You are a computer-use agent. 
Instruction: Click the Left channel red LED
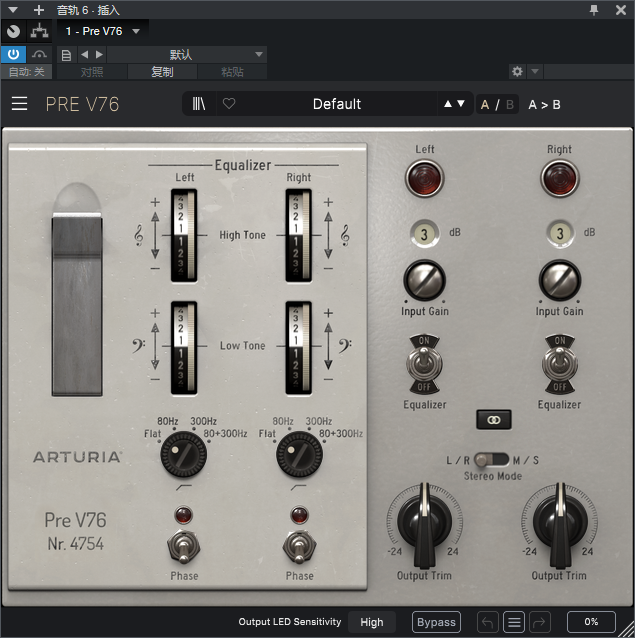[424, 178]
